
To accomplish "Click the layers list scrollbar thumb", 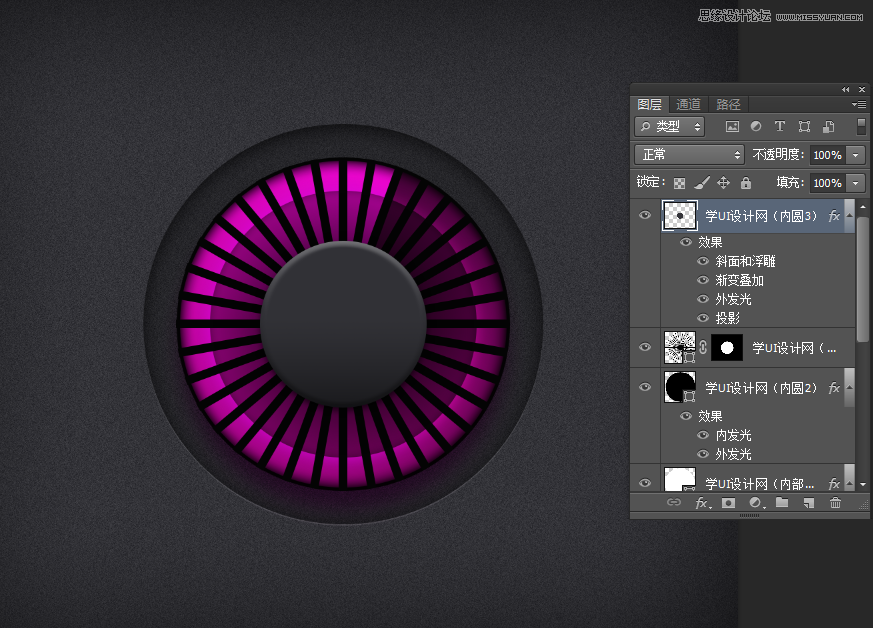I will point(862,278).
